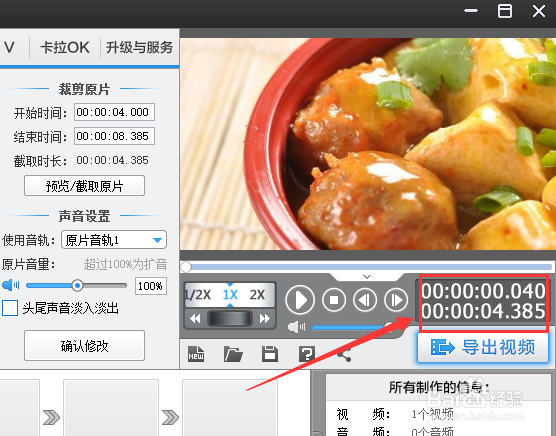Click the video progress bar handle
The height and width of the screenshot is (436, 556).
186,267
